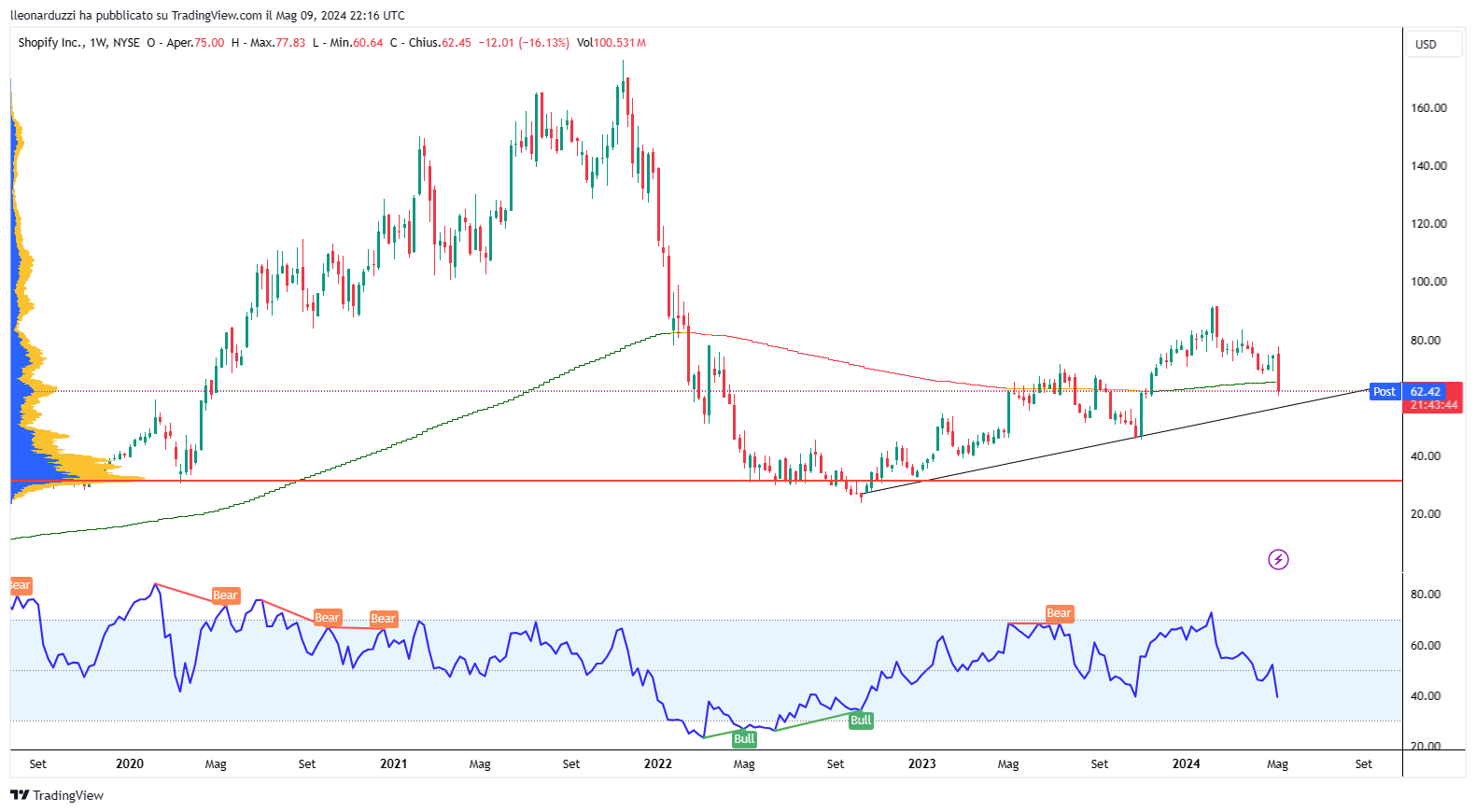Click the publication header text by lleonarduzzi

207,15
